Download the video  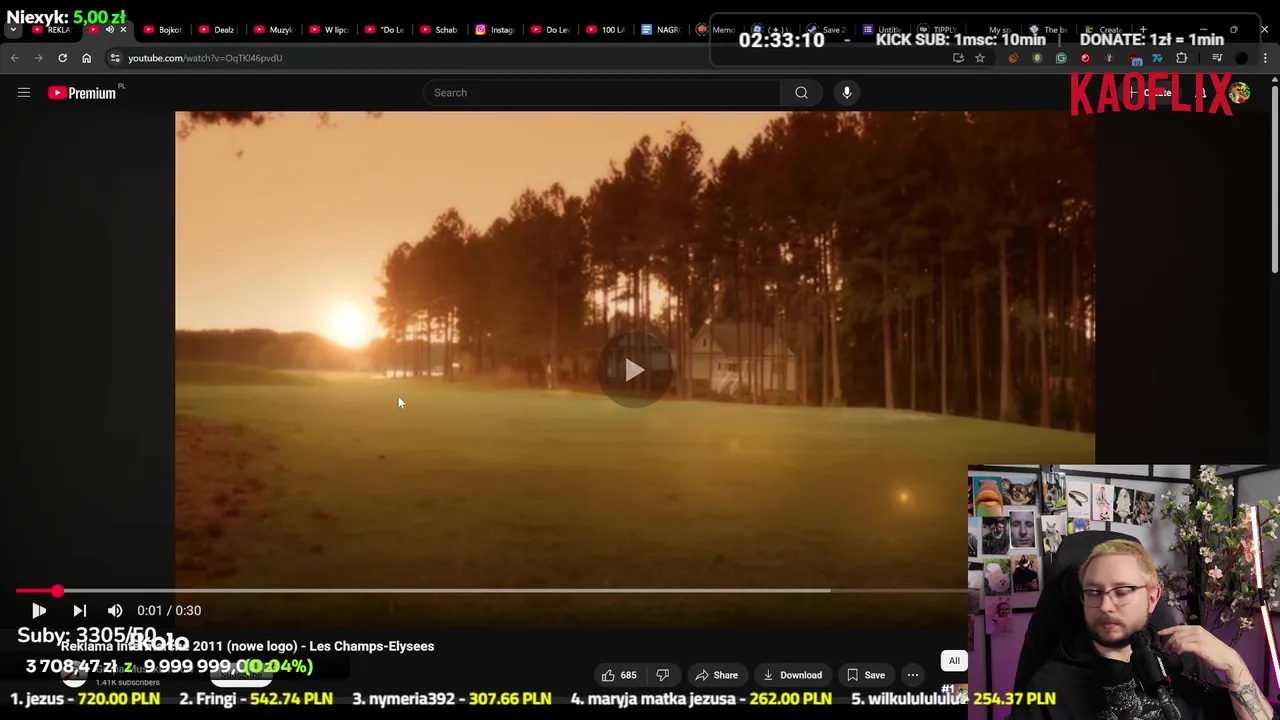click(791, 675)
